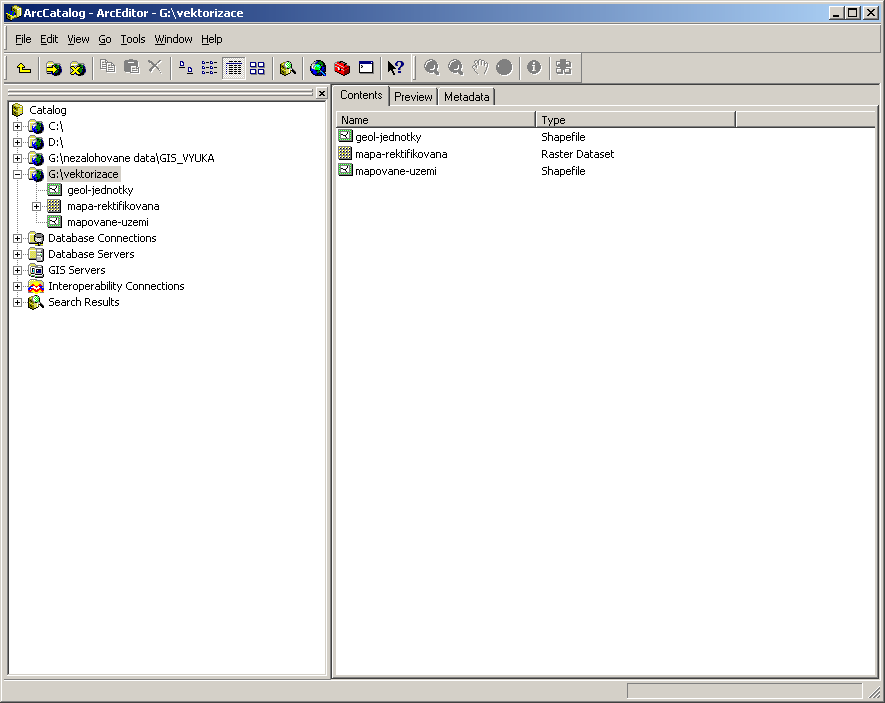The image size is (885, 703).
Task: Expand G:\nezalohovane data\GIS_VYUKA folder node
Action: point(17,159)
